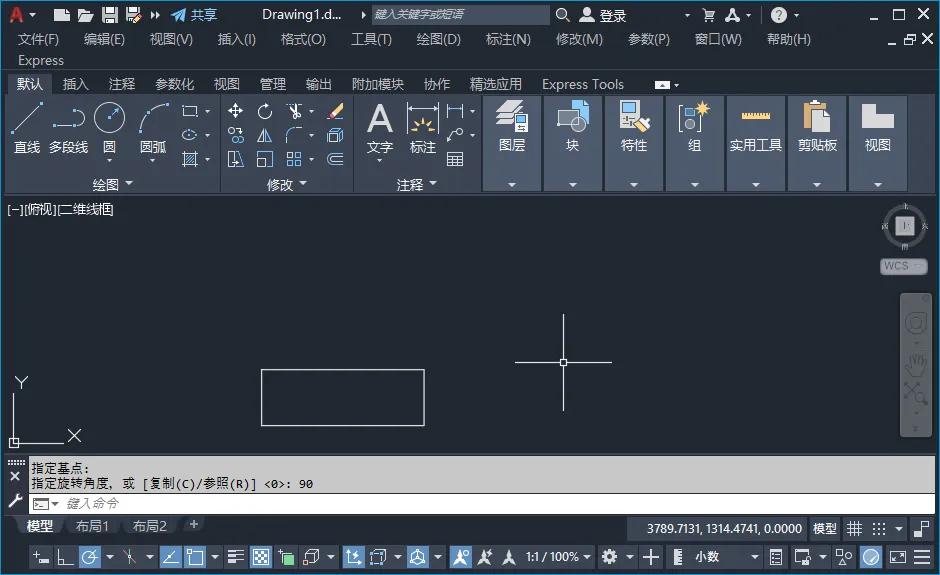Open the 实用工具 panel button

point(755,143)
